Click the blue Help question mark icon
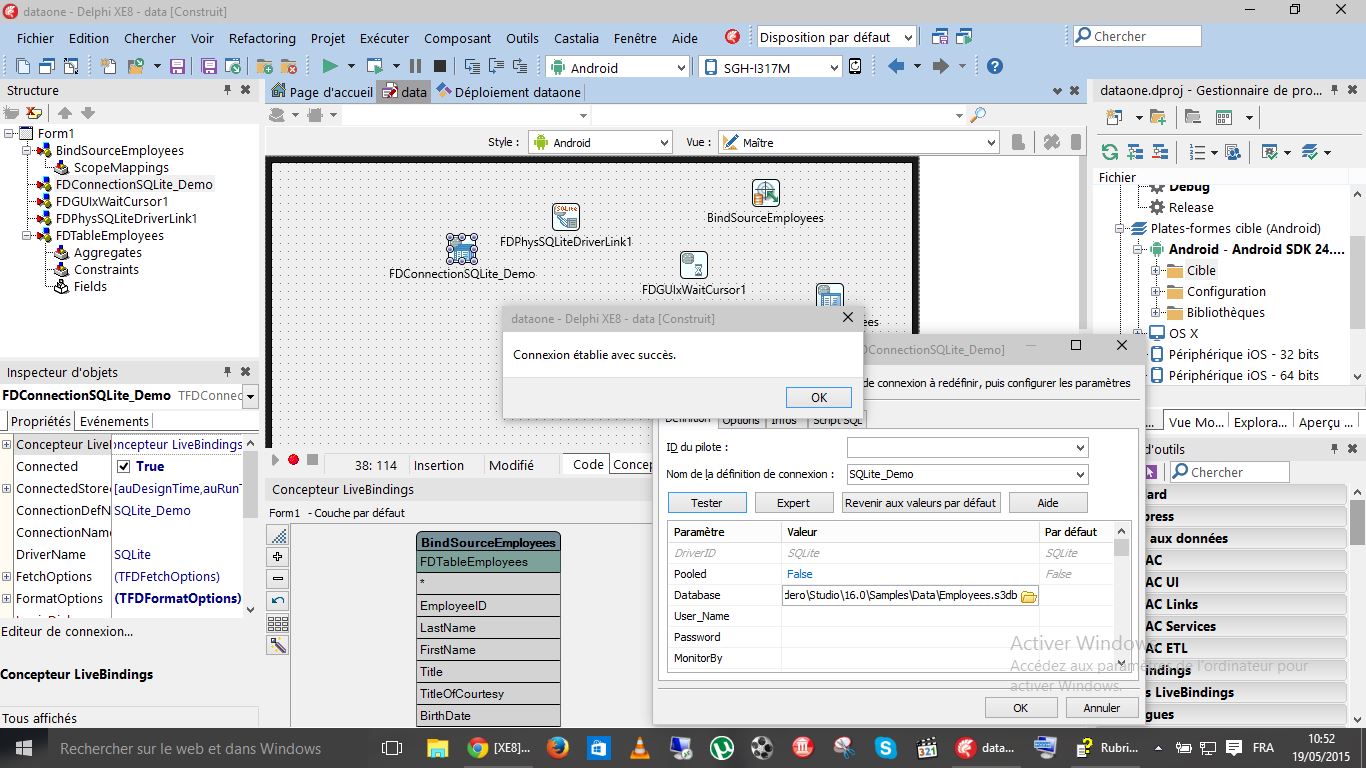 click(994, 66)
